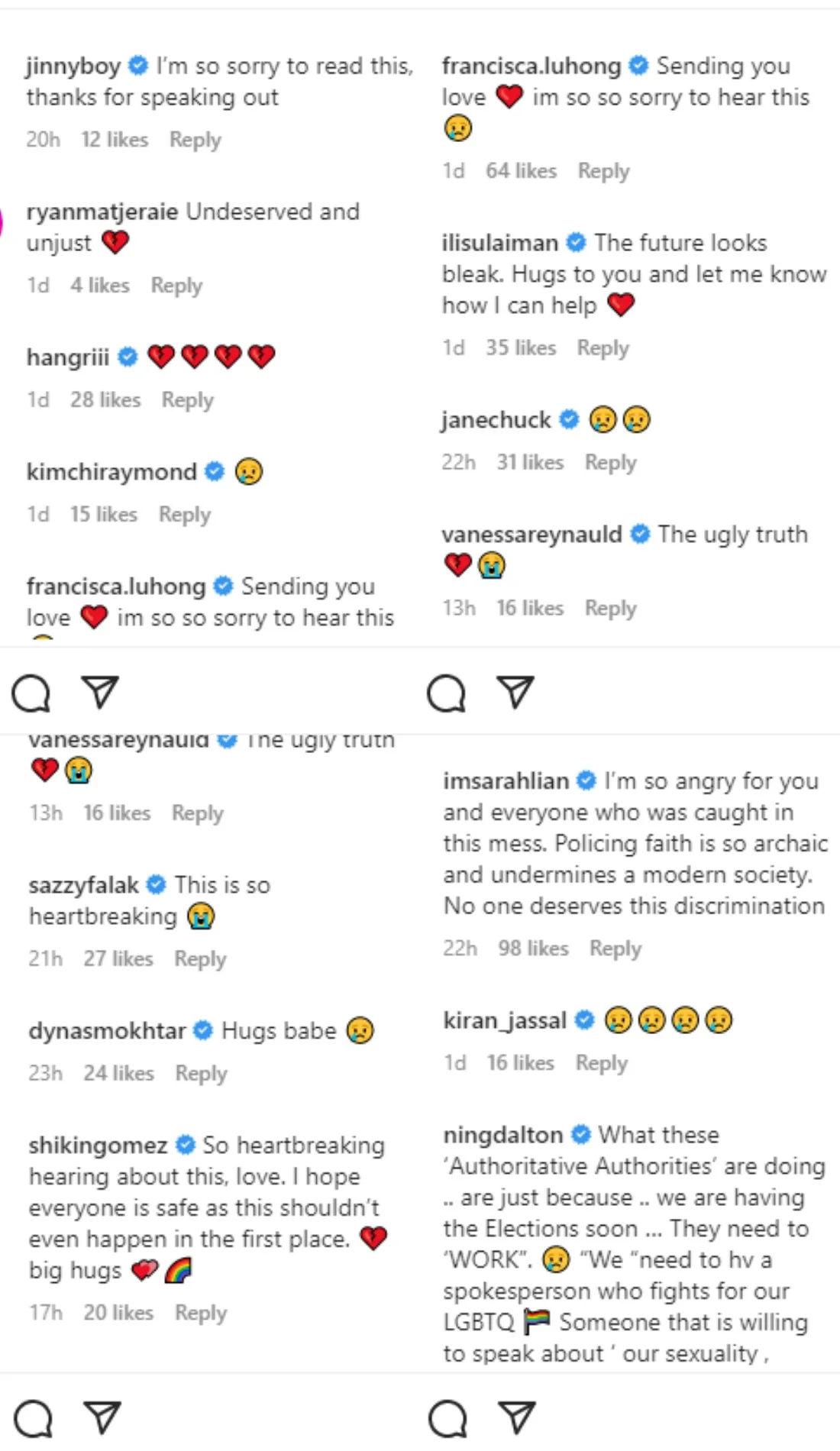
Task: Tap the share arrow icon below janechuck's panel
Action: (515, 692)
